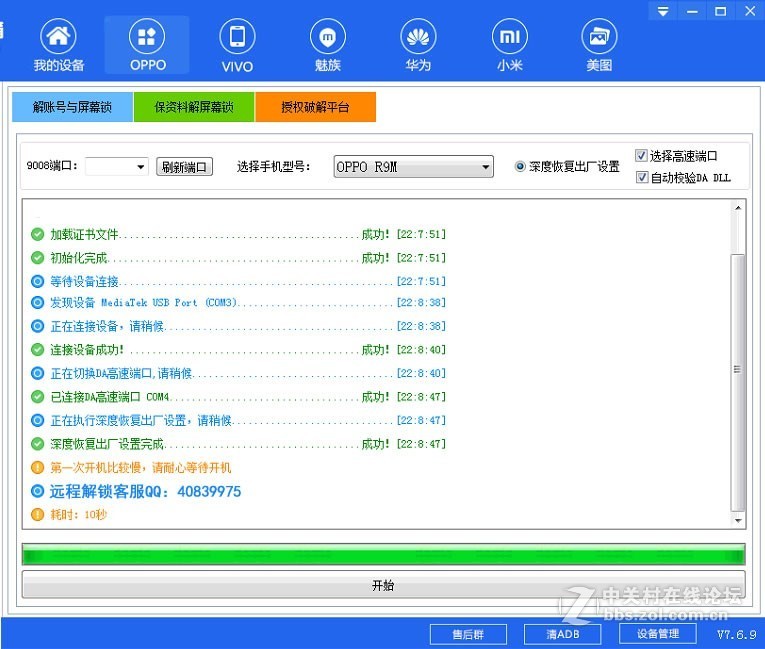Select the 小米 Xiaomi icon

[509, 38]
